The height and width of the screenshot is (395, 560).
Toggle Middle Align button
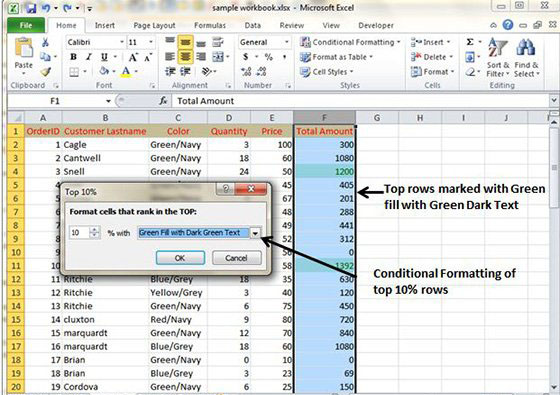pyautogui.click(x=185, y=42)
